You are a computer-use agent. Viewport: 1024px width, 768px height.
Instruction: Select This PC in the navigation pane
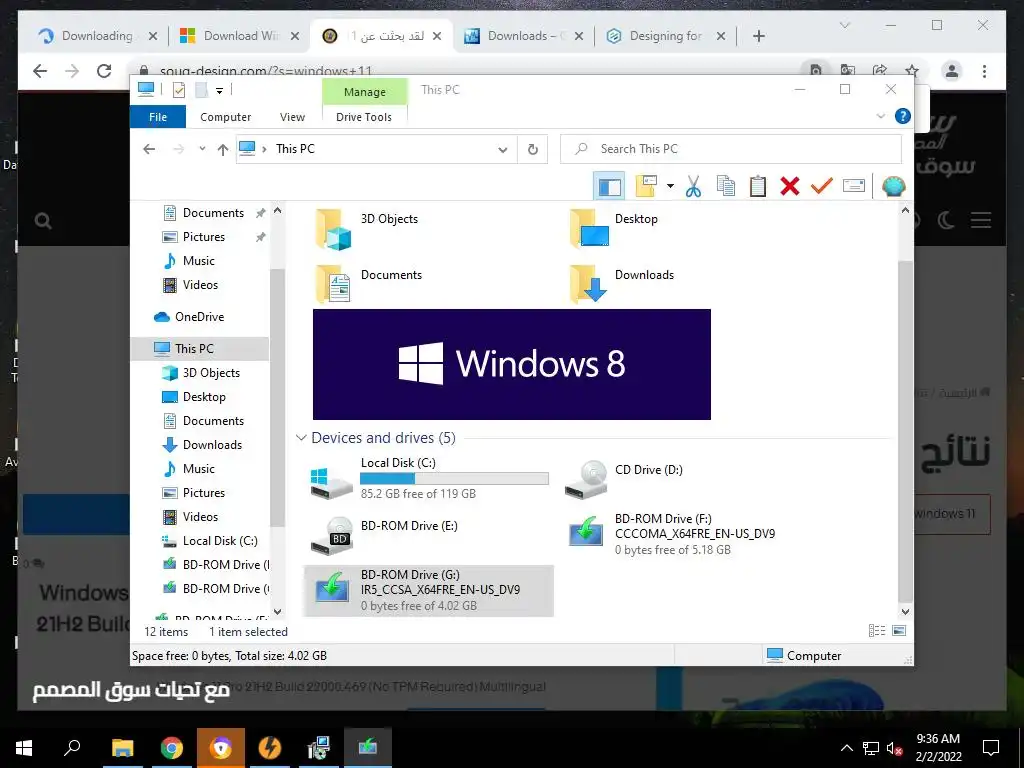click(x=200, y=349)
